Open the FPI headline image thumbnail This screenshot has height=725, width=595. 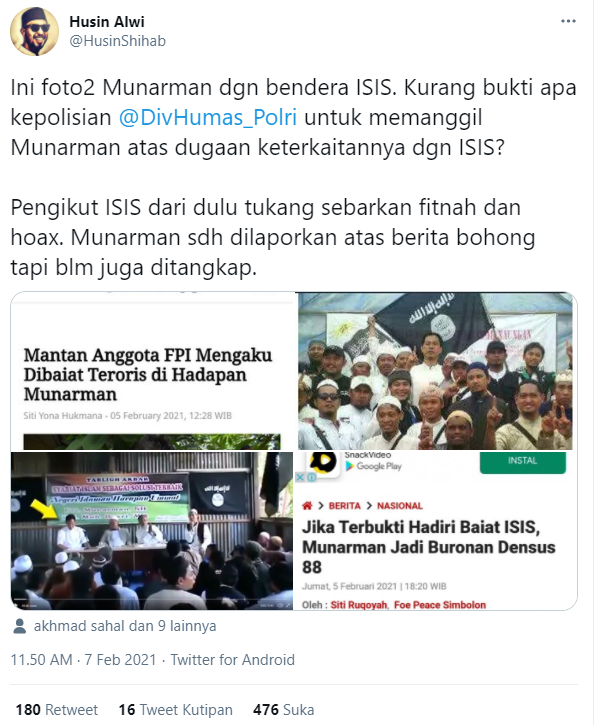tap(153, 371)
